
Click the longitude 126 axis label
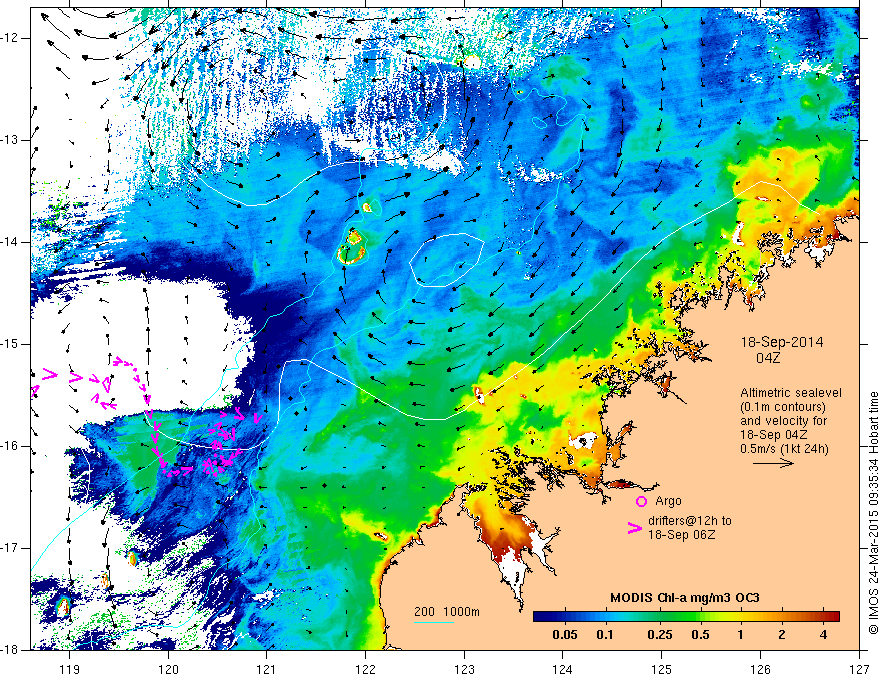[760, 669]
